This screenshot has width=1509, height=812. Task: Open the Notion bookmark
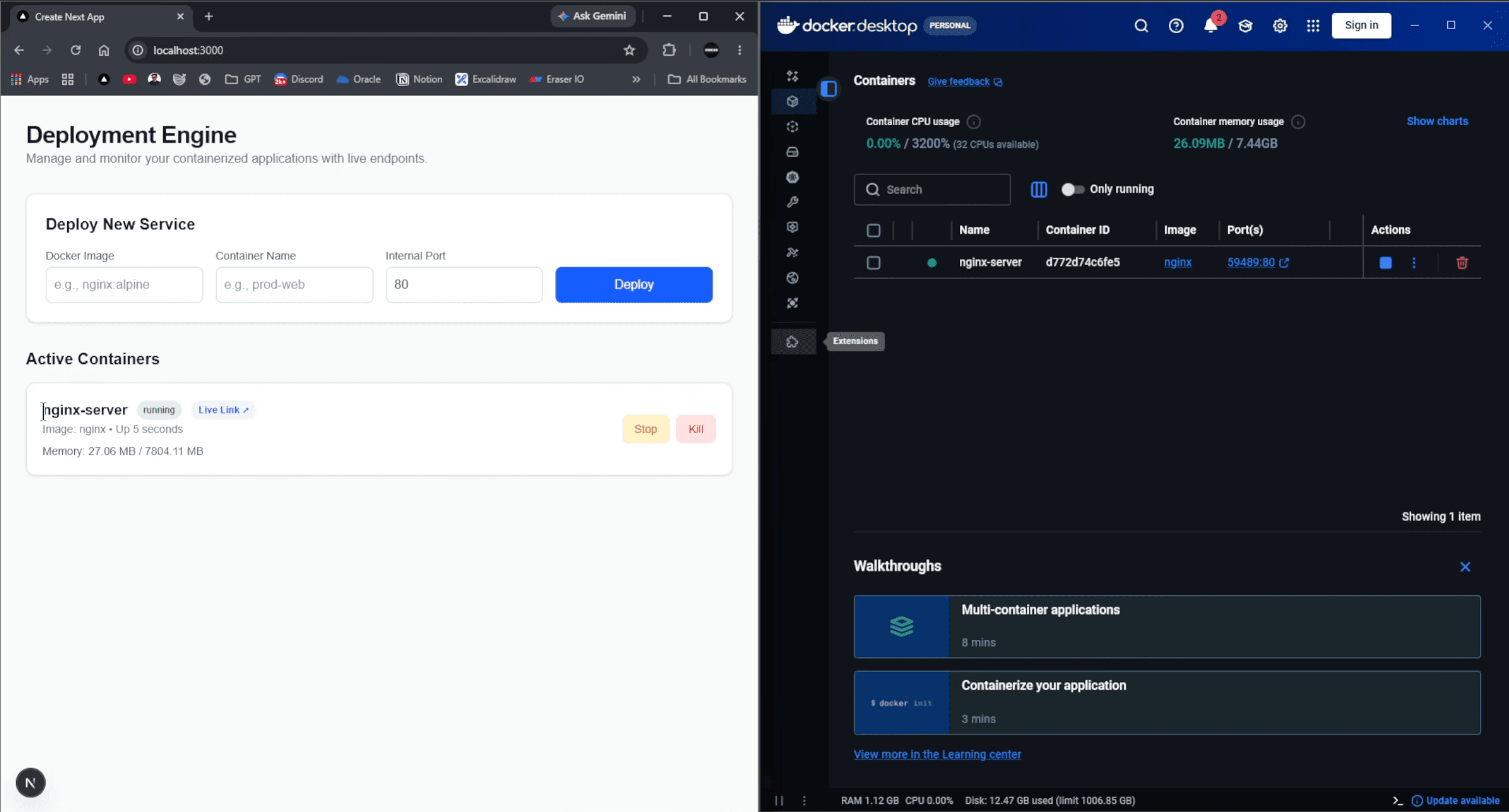tap(419, 80)
